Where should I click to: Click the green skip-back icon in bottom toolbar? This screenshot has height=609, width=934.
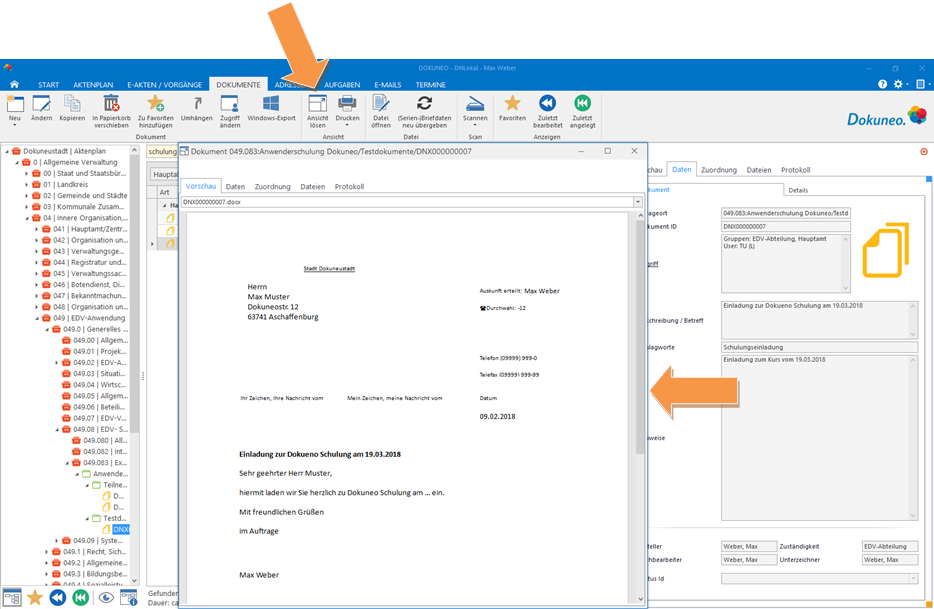tap(80, 597)
